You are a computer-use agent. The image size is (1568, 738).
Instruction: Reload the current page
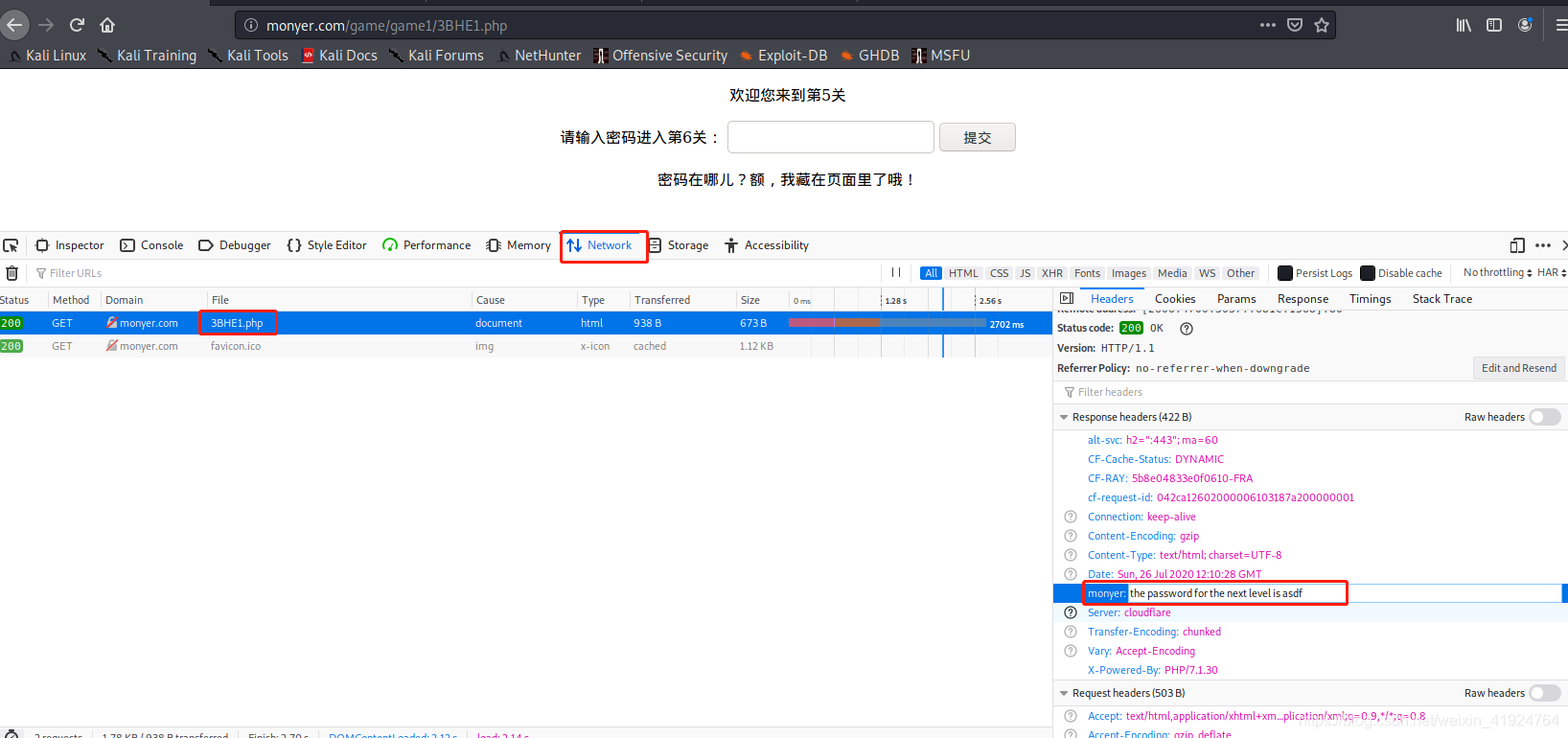[x=77, y=25]
